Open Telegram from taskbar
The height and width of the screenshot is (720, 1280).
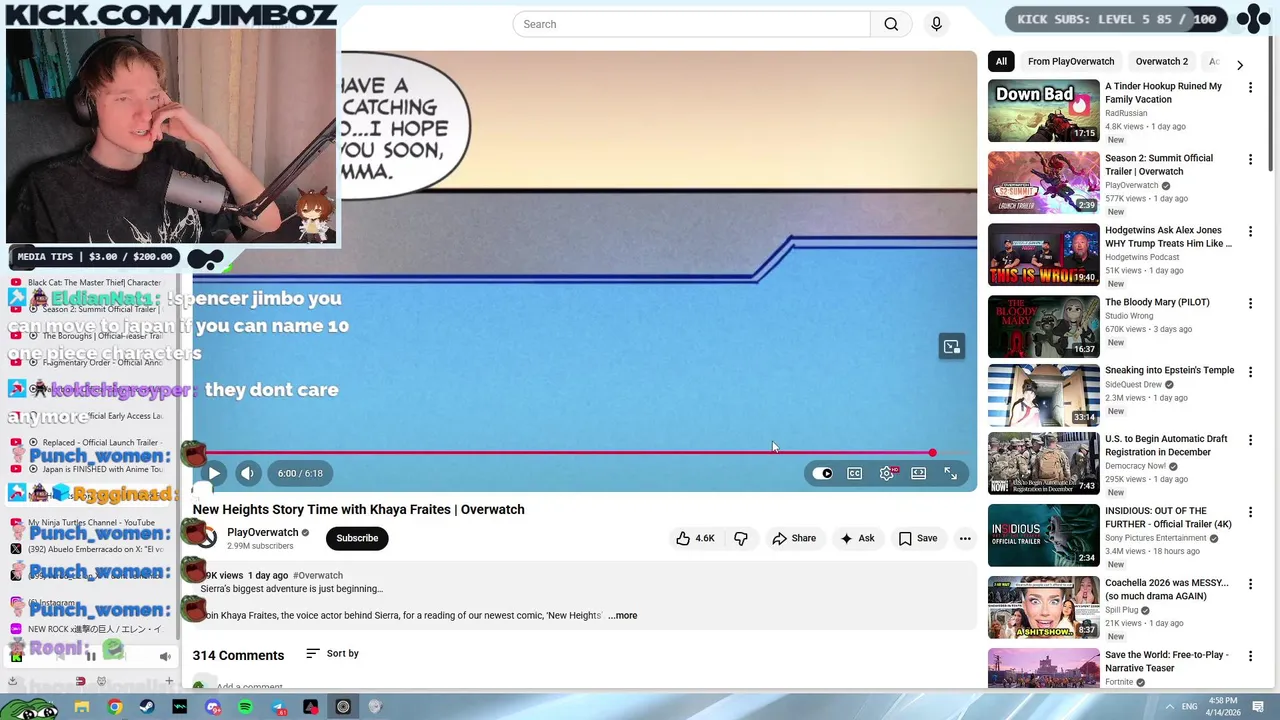pyautogui.click(x=278, y=707)
